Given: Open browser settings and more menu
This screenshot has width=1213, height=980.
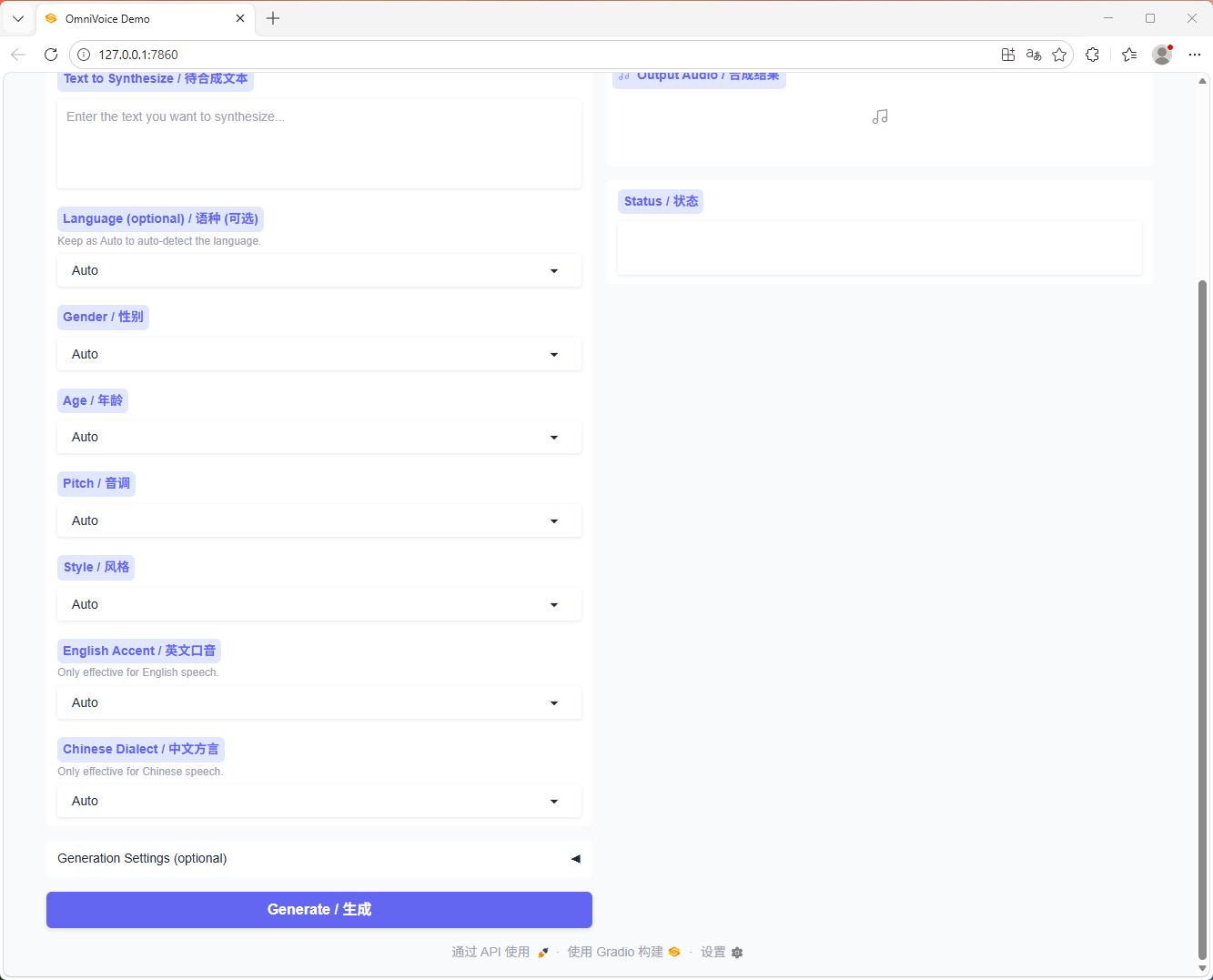Looking at the screenshot, I should (x=1195, y=55).
